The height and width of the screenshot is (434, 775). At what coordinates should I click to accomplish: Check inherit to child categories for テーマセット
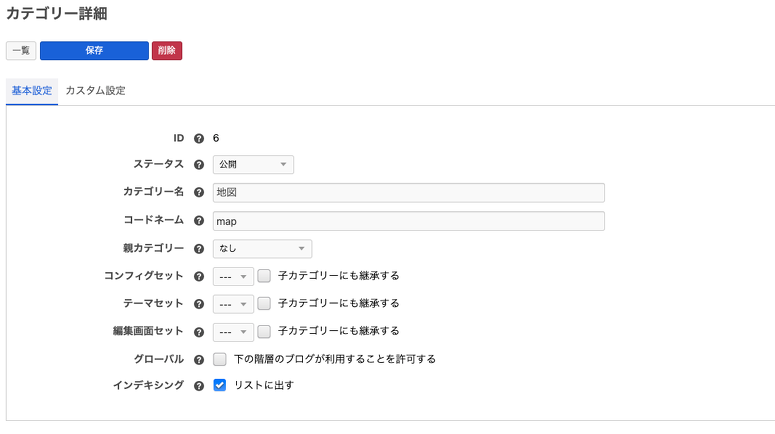(265, 304)
